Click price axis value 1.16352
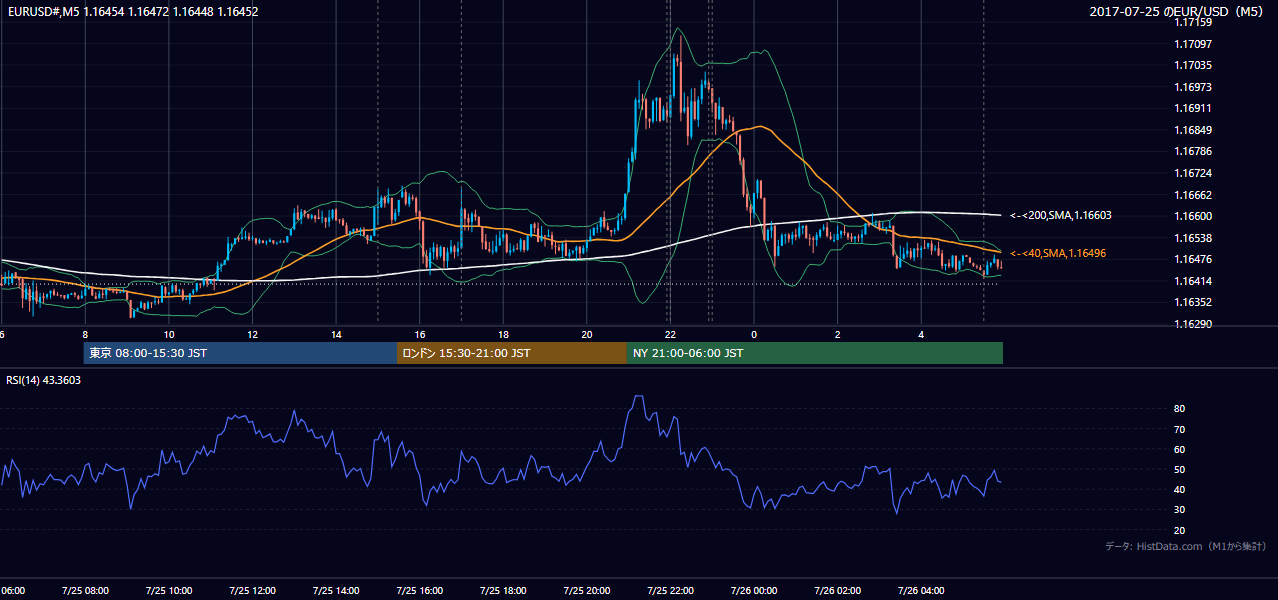The height and width of the screenshot is (600, 1278). 1194,302
